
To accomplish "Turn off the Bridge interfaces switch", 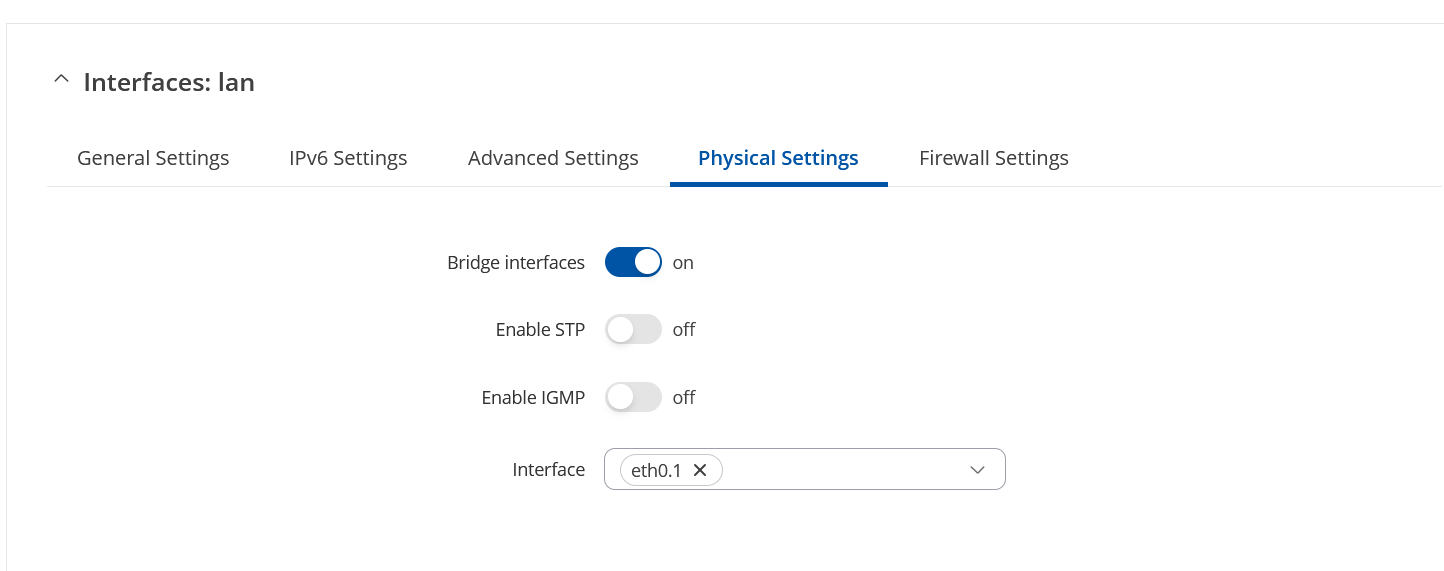I will click(x=633, y=263).
